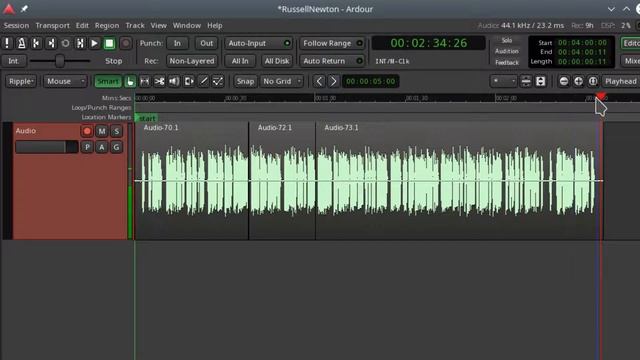Toggle the Auto Return button
Viewport: 640px width, 360px height.
(x=332, y=61)
